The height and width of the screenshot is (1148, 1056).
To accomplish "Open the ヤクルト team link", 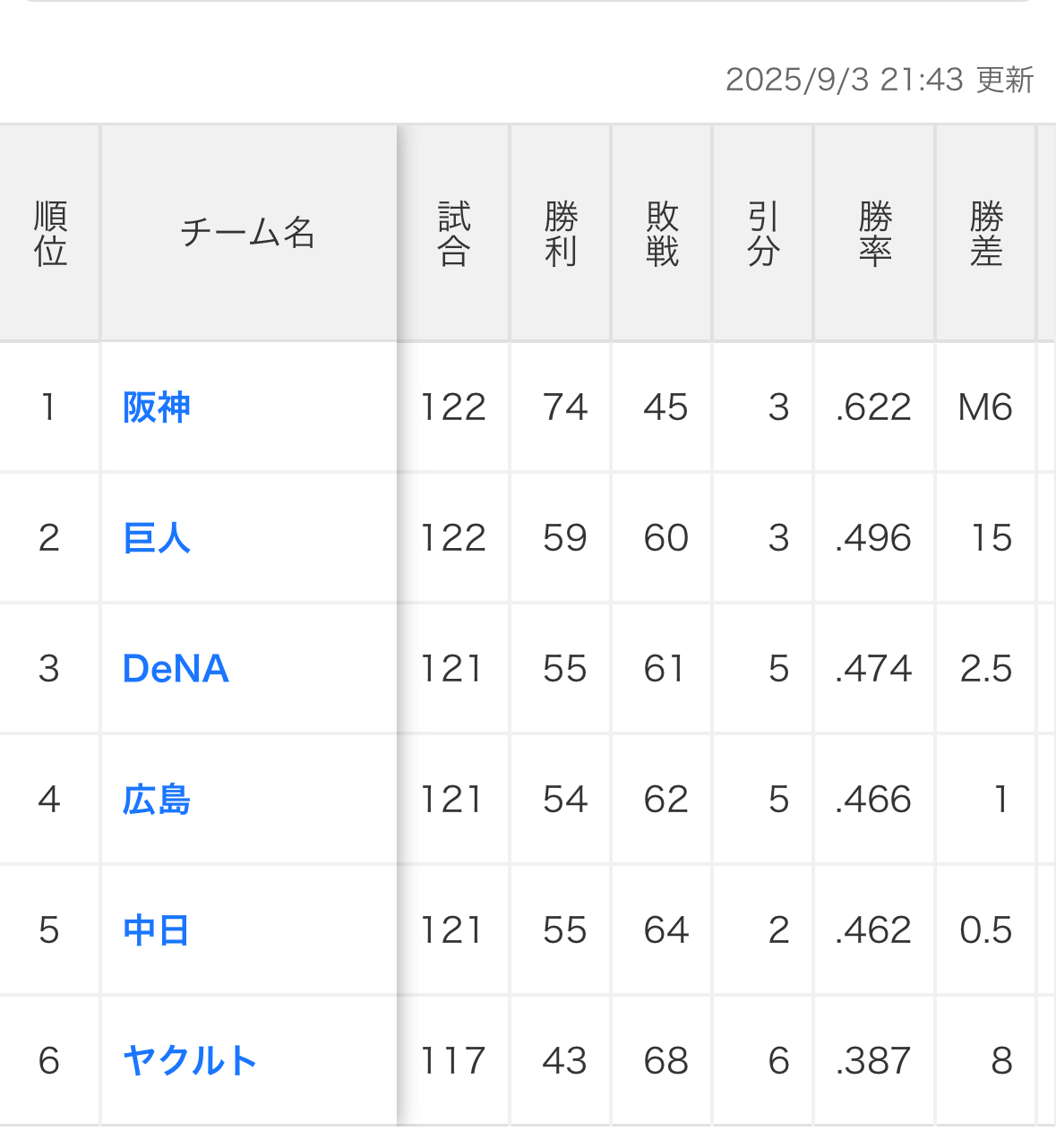I will click(190, 1061).
